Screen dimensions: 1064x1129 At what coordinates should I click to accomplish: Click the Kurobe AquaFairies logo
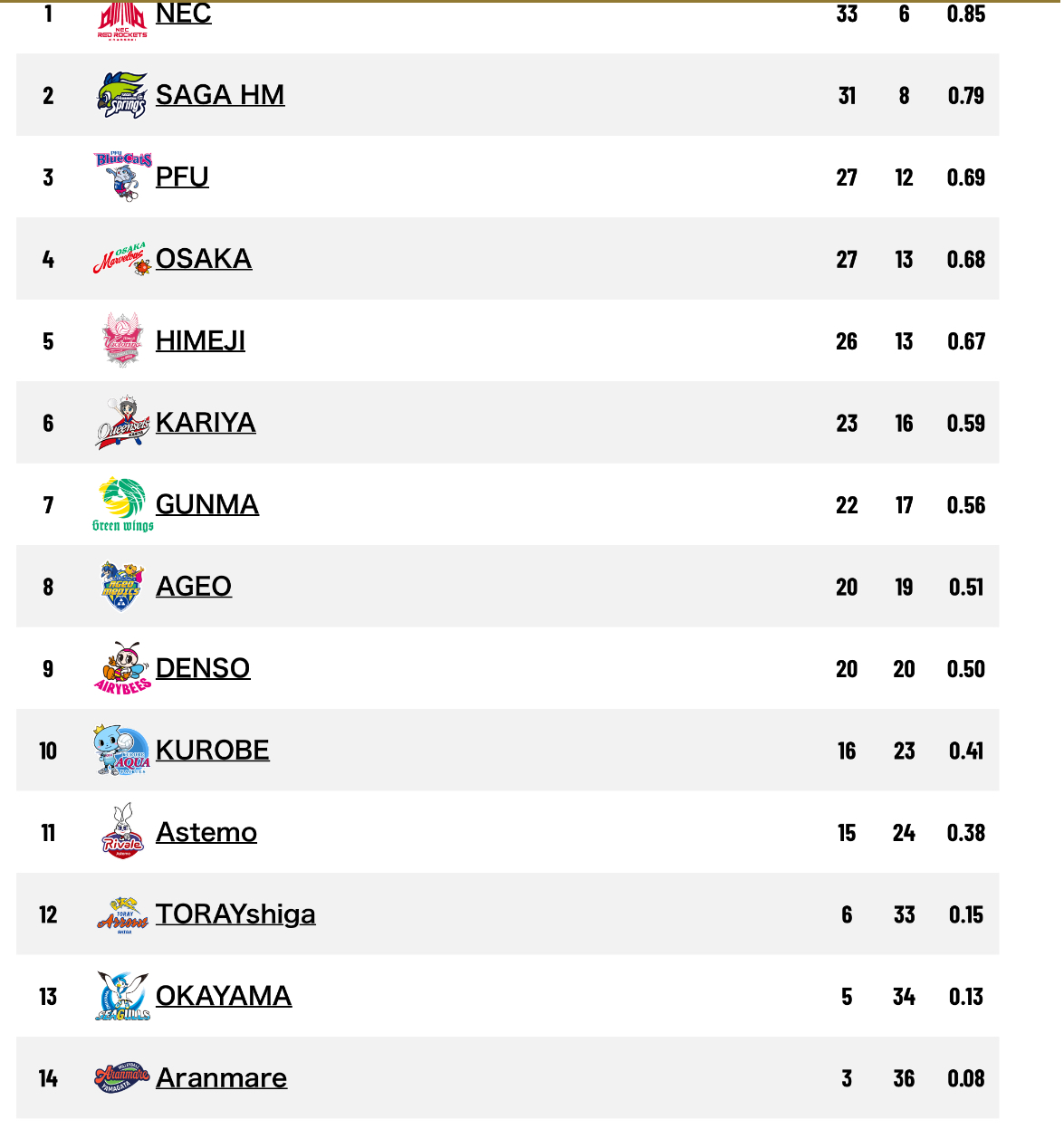click(122, 751)
